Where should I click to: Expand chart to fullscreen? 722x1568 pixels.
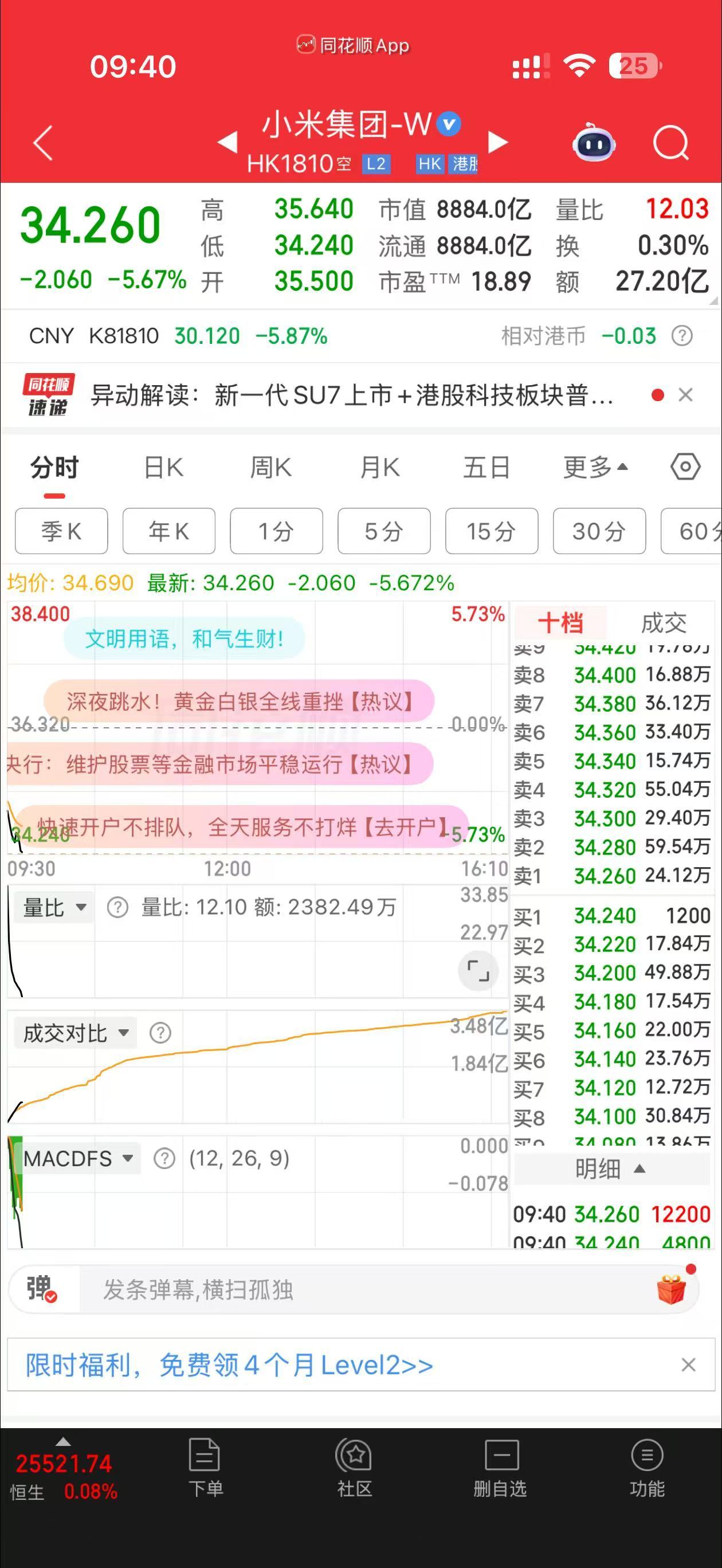click(478, 970)
